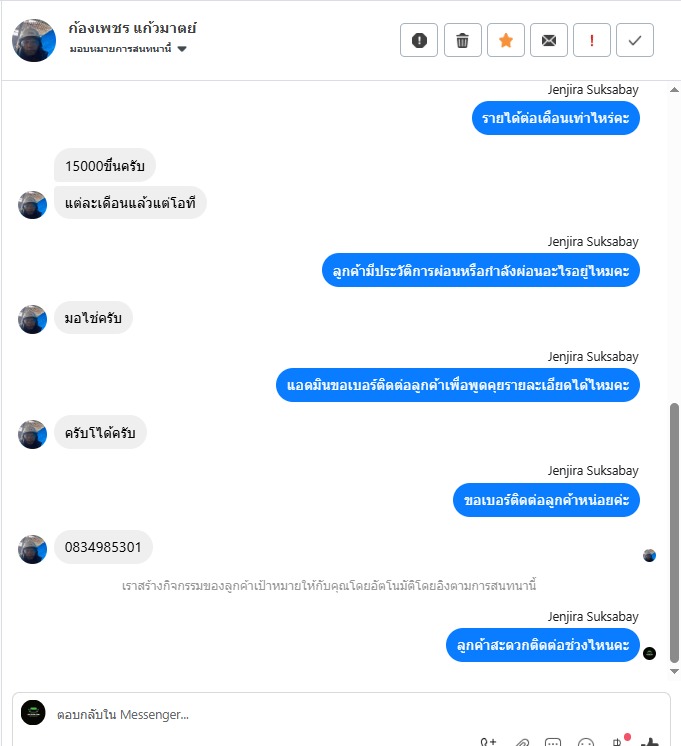Click the phone number message 0834985301
This screenshot has height=746, width=681.
[103, 547]
